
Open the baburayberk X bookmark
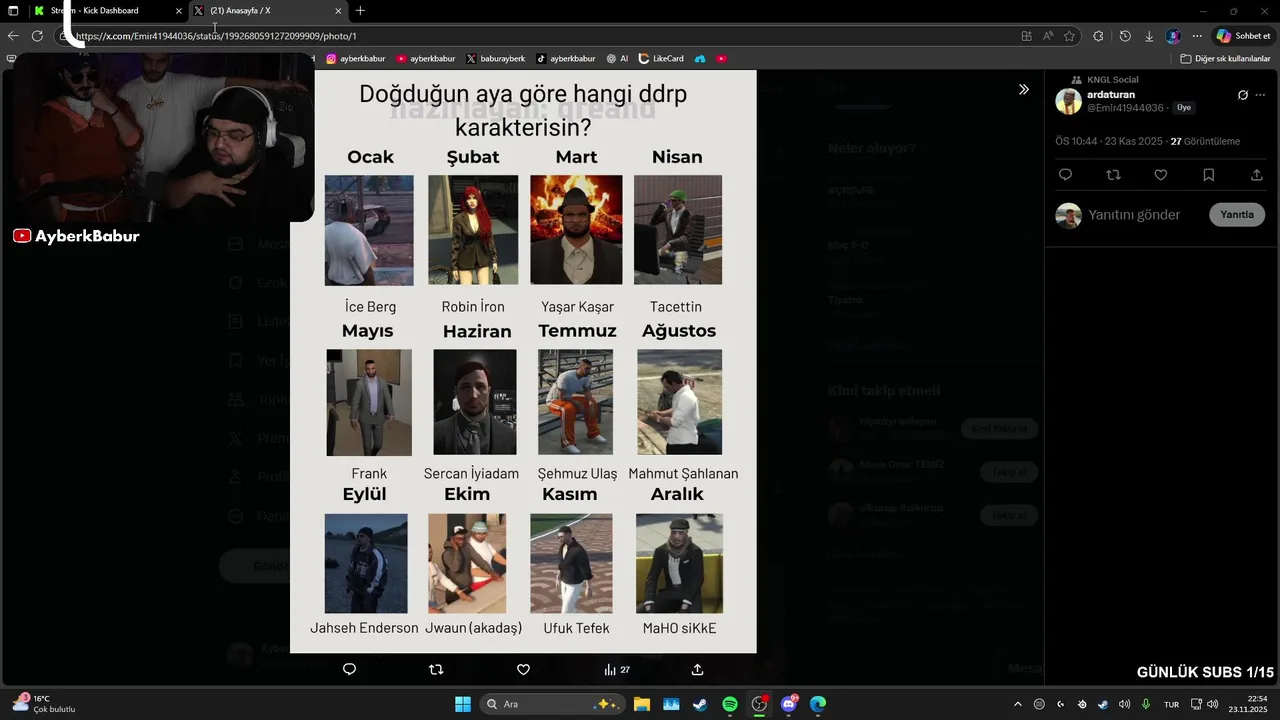coord(495,59)
